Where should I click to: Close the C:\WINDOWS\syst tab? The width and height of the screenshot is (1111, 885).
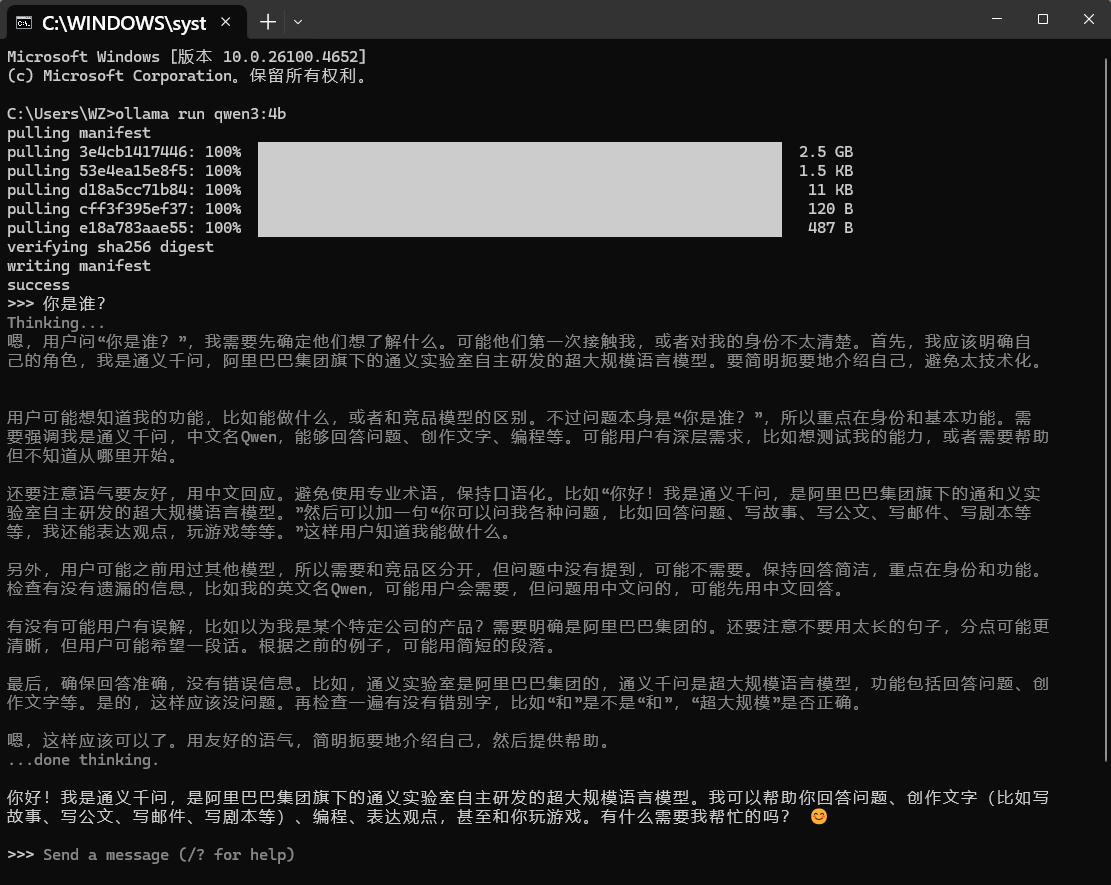[225, 22]
